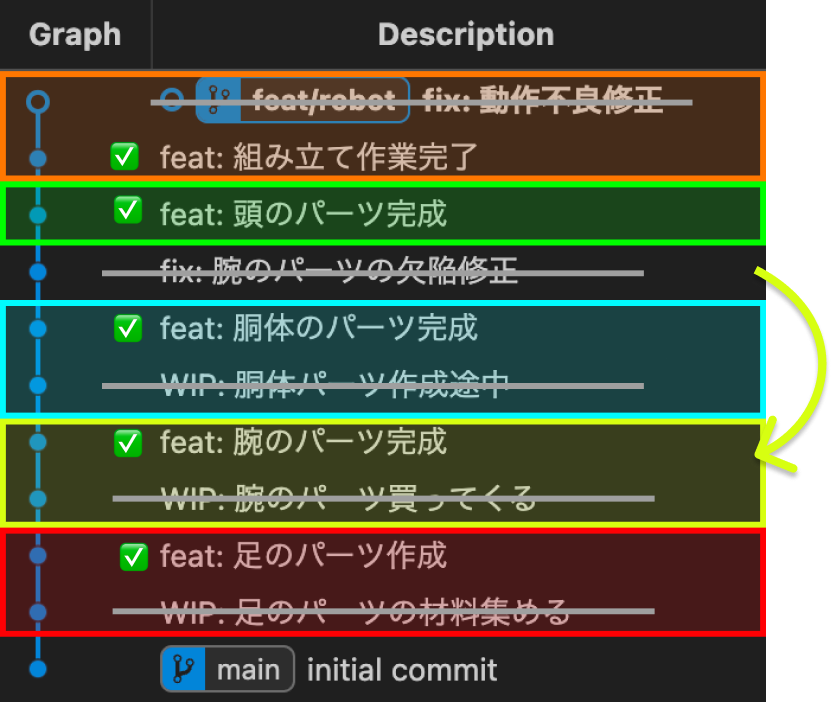The height and width of the screenshot is (702, 832).
Task: Click the graph node for initial commit
Action: tap(38, 669)
